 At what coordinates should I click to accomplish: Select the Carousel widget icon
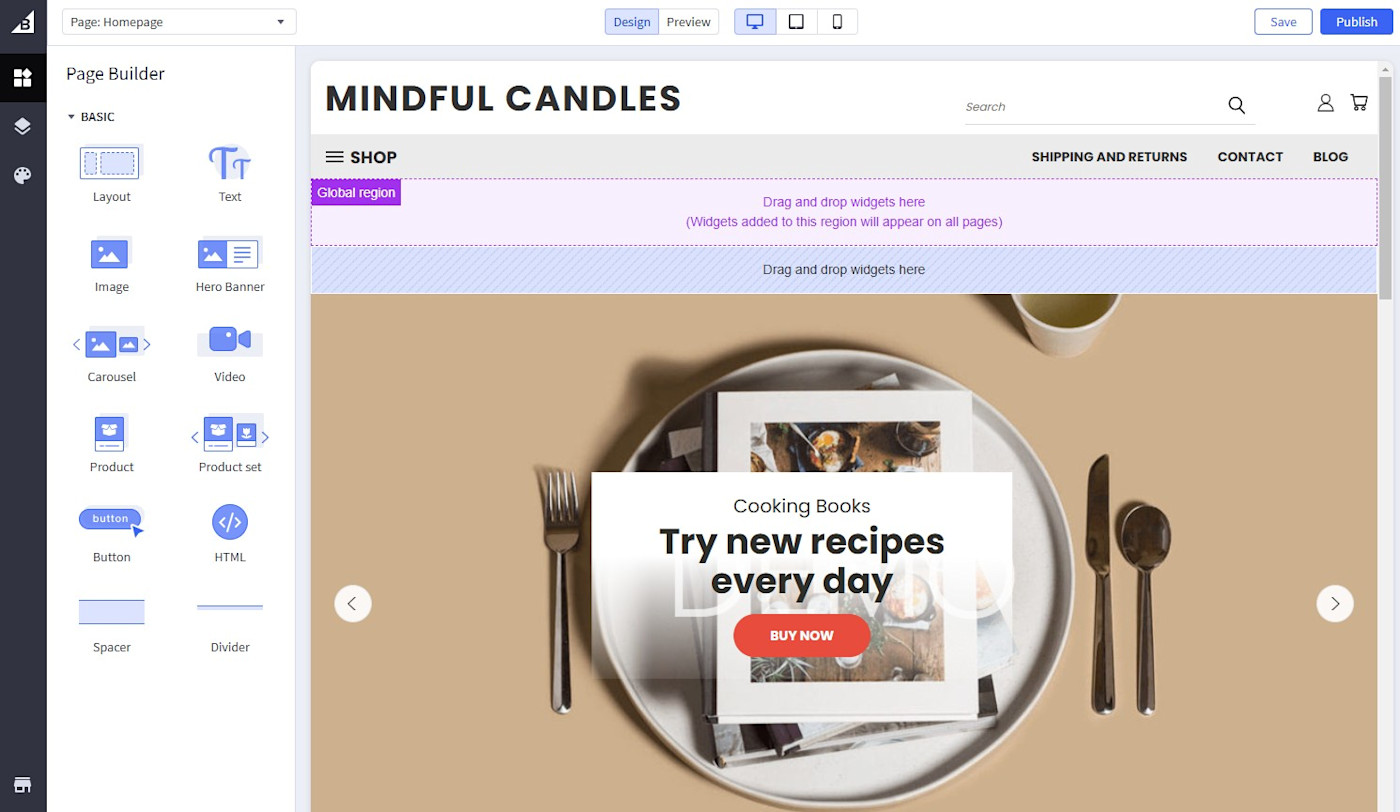click(x=112, y=344)
